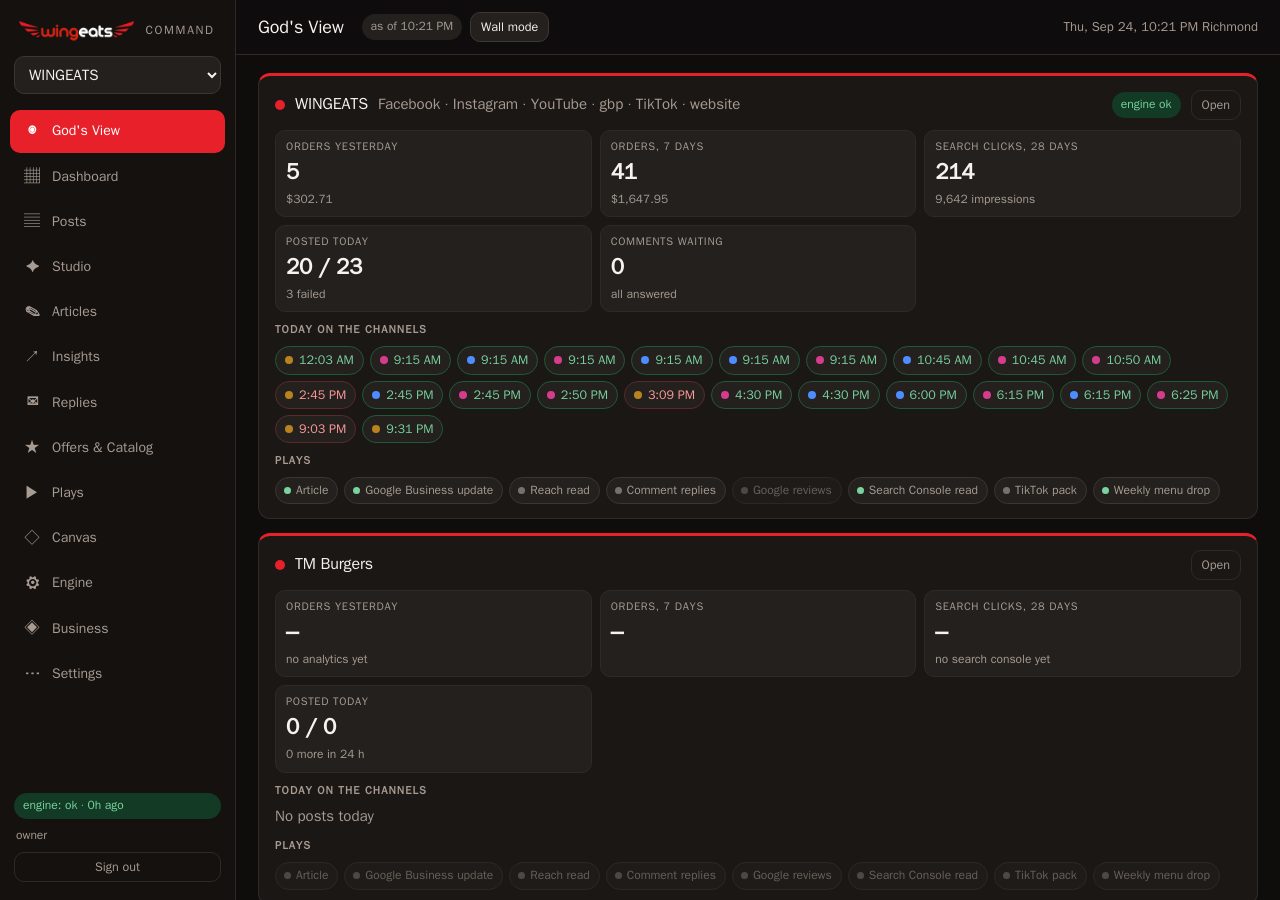Click Weekly menu drop play under WINGEATS
The width and height of the screenshot is (1280, 900).
[1156, 490]
